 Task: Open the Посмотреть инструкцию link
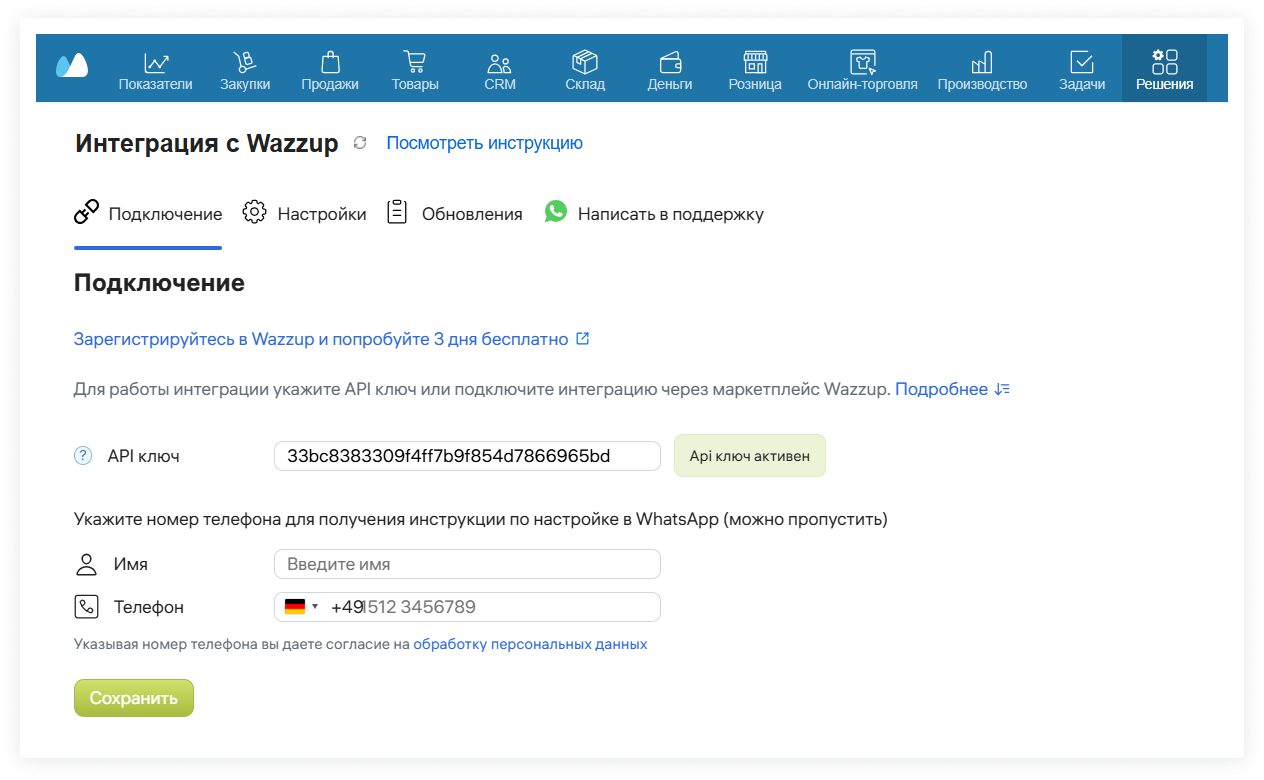click(485, 143)
